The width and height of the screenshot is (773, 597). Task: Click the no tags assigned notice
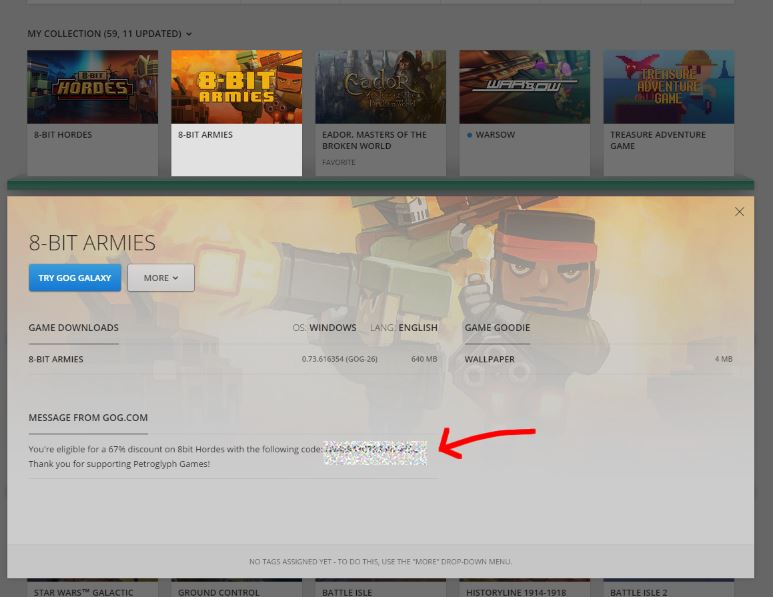(381, 562)
